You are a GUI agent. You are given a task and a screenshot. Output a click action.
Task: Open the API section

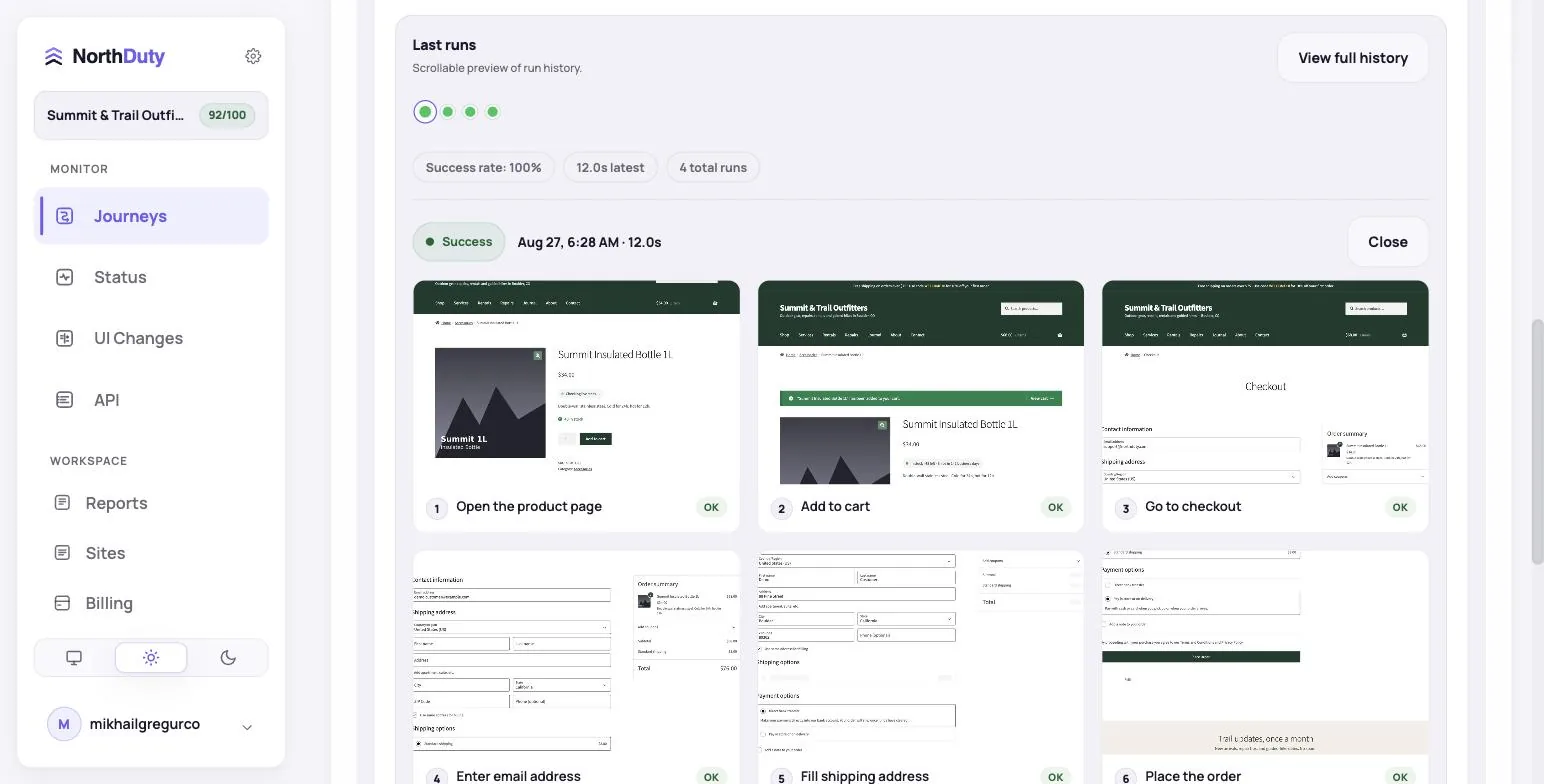pyautogui.click(x=151, y=400)
